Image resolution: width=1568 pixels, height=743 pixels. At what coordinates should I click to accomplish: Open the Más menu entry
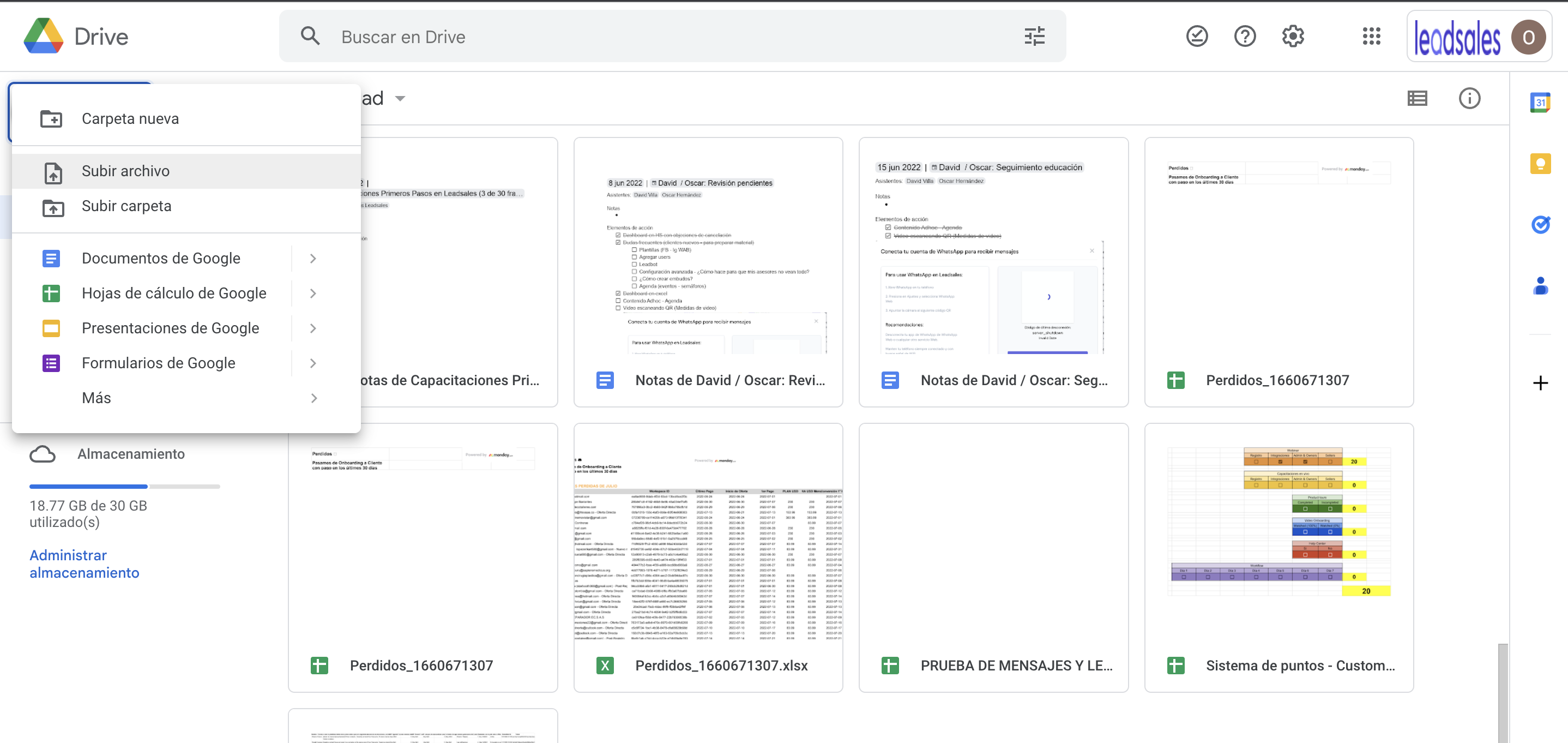click(186, 398)
